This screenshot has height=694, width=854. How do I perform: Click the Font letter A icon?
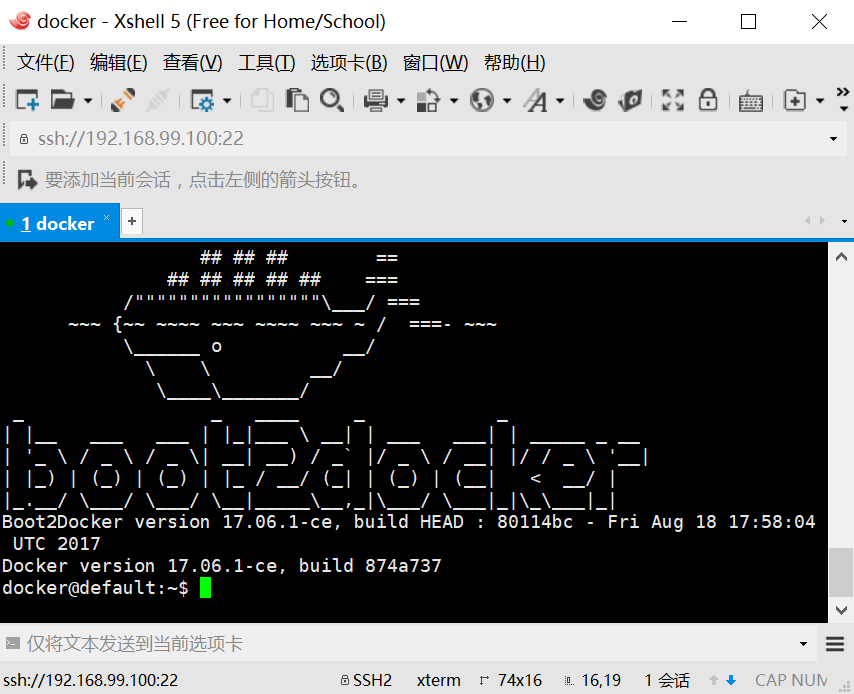tap(536, 100)
